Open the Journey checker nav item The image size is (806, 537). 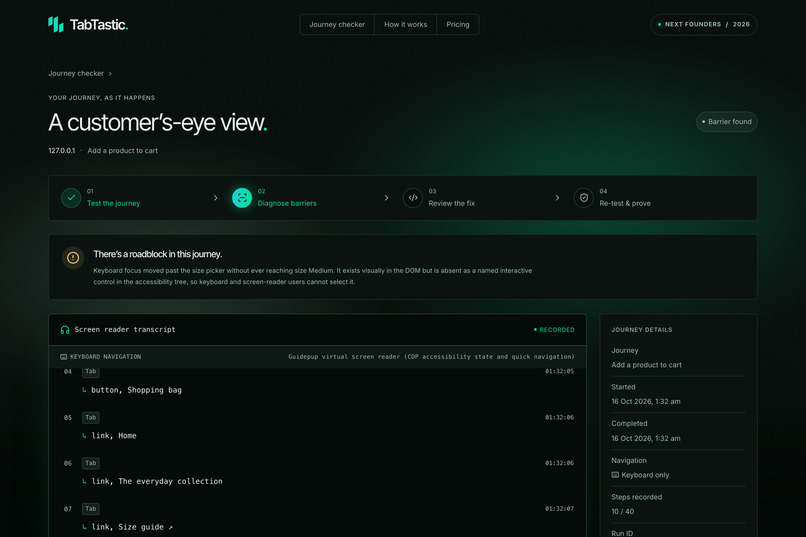click(x=337, y=25)
